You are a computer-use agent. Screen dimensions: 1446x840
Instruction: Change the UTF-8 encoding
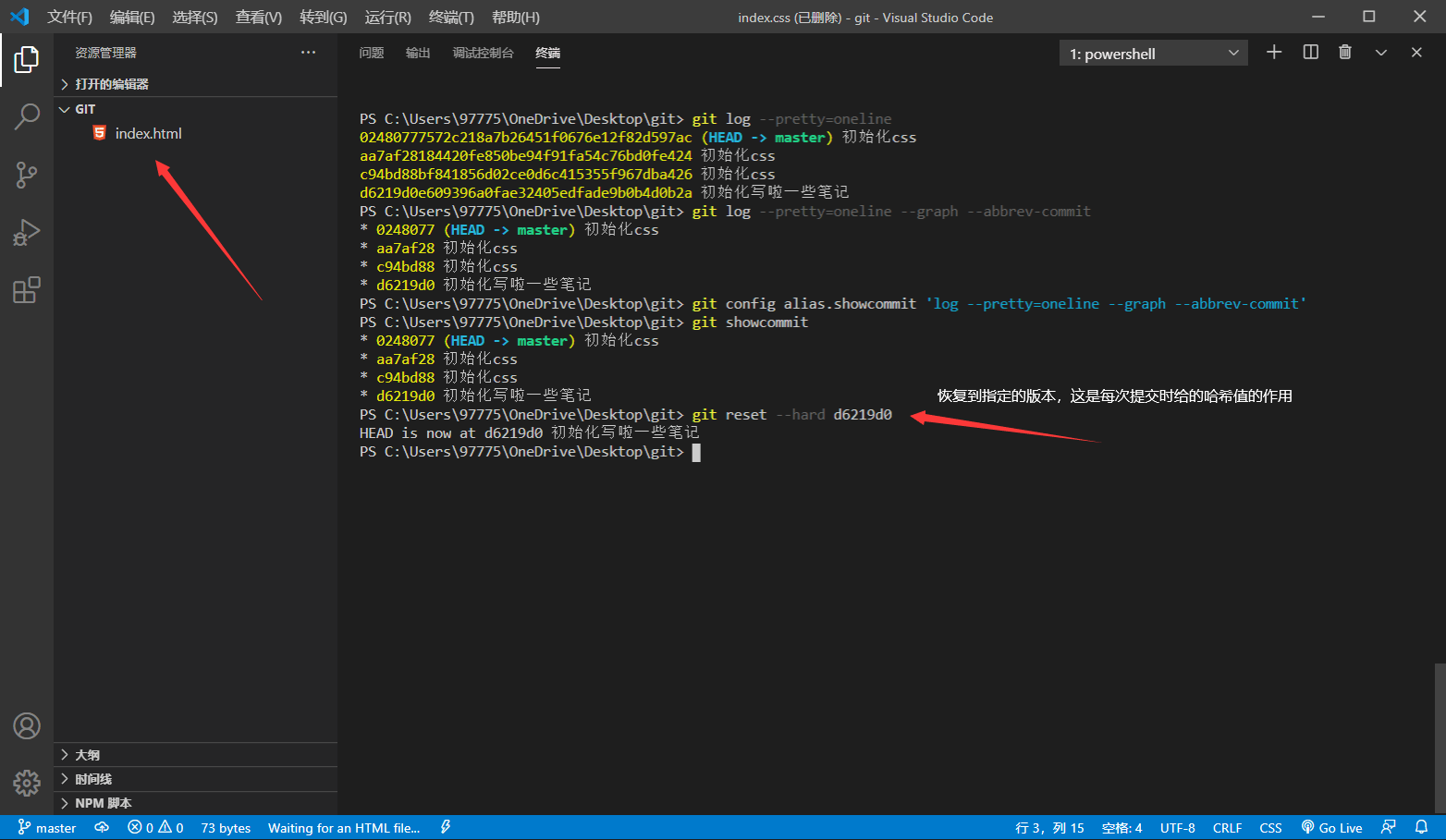[1178, 828]
